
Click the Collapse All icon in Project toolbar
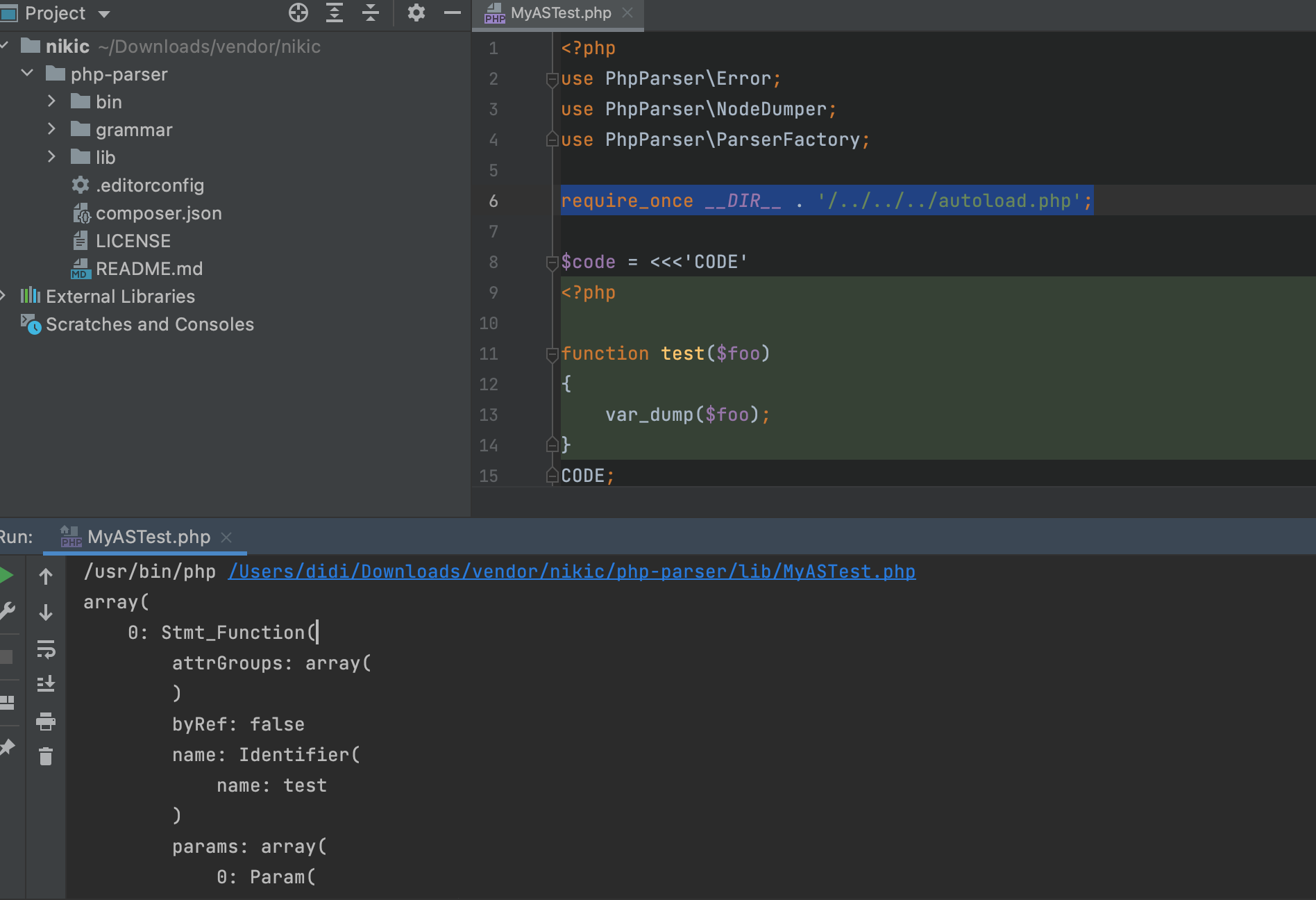point(371,12)
